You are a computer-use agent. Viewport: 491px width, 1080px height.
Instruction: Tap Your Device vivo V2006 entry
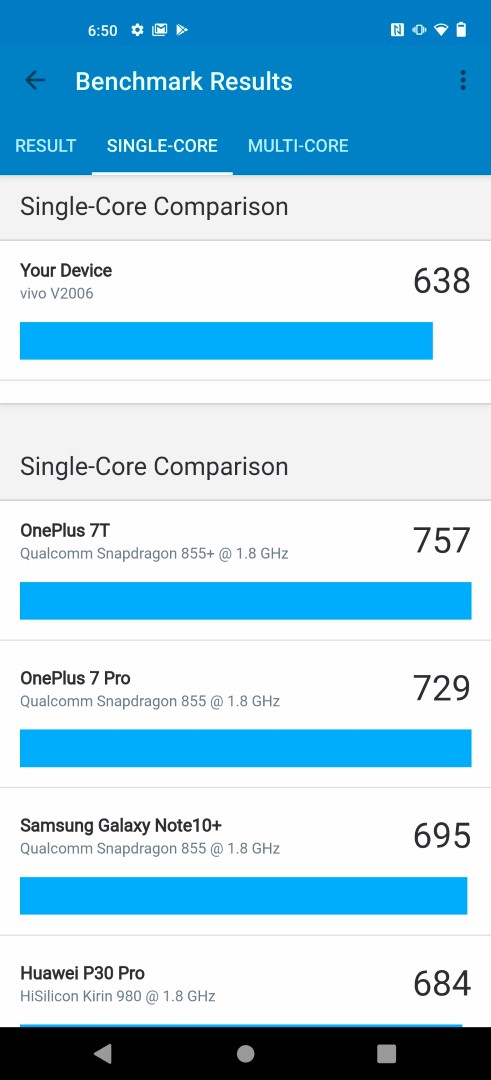point(245,311)
